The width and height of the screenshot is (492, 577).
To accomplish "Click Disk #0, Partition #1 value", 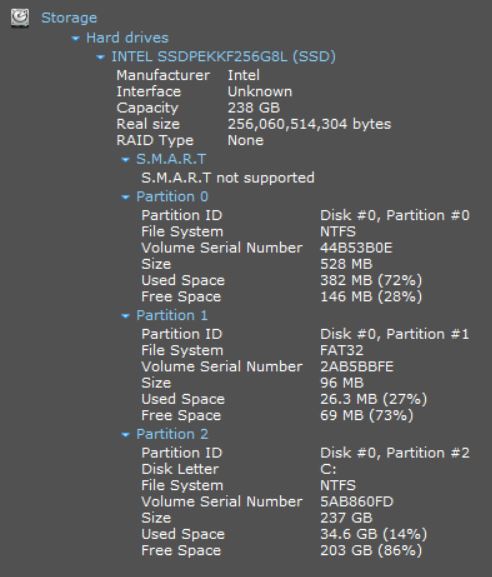I will click(395, 334).
